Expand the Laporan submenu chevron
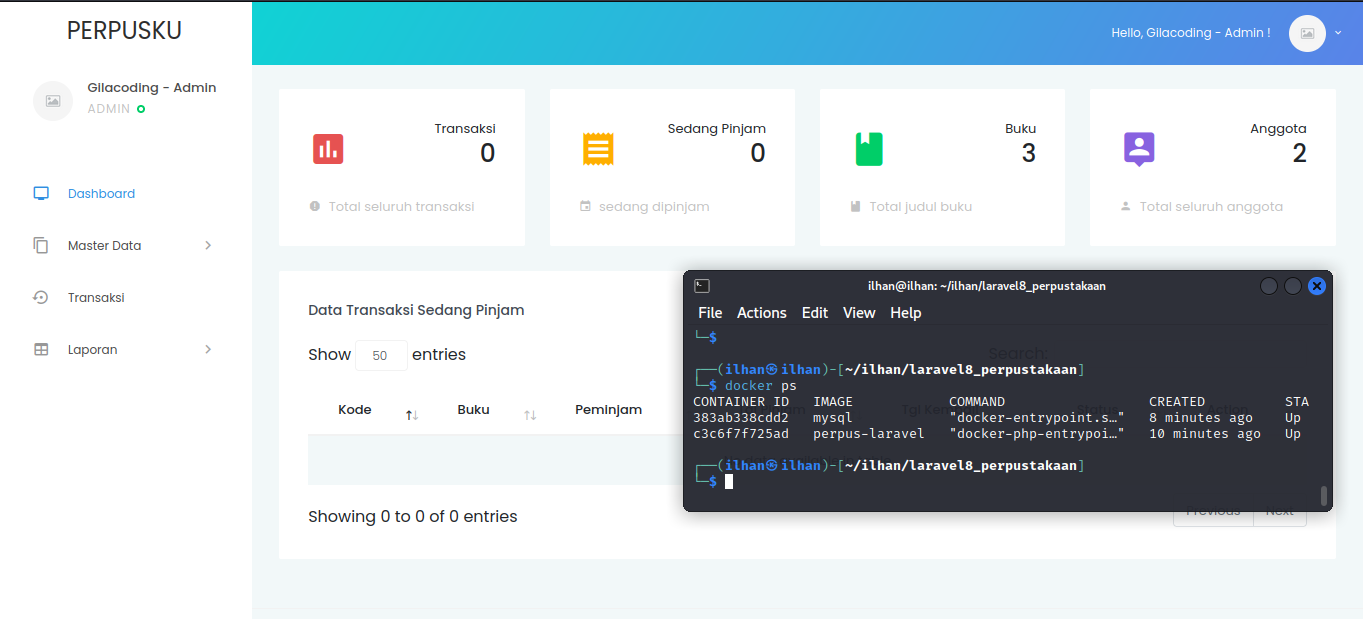The width and height of the screenshot is (1363, 619). coord(208,350)
